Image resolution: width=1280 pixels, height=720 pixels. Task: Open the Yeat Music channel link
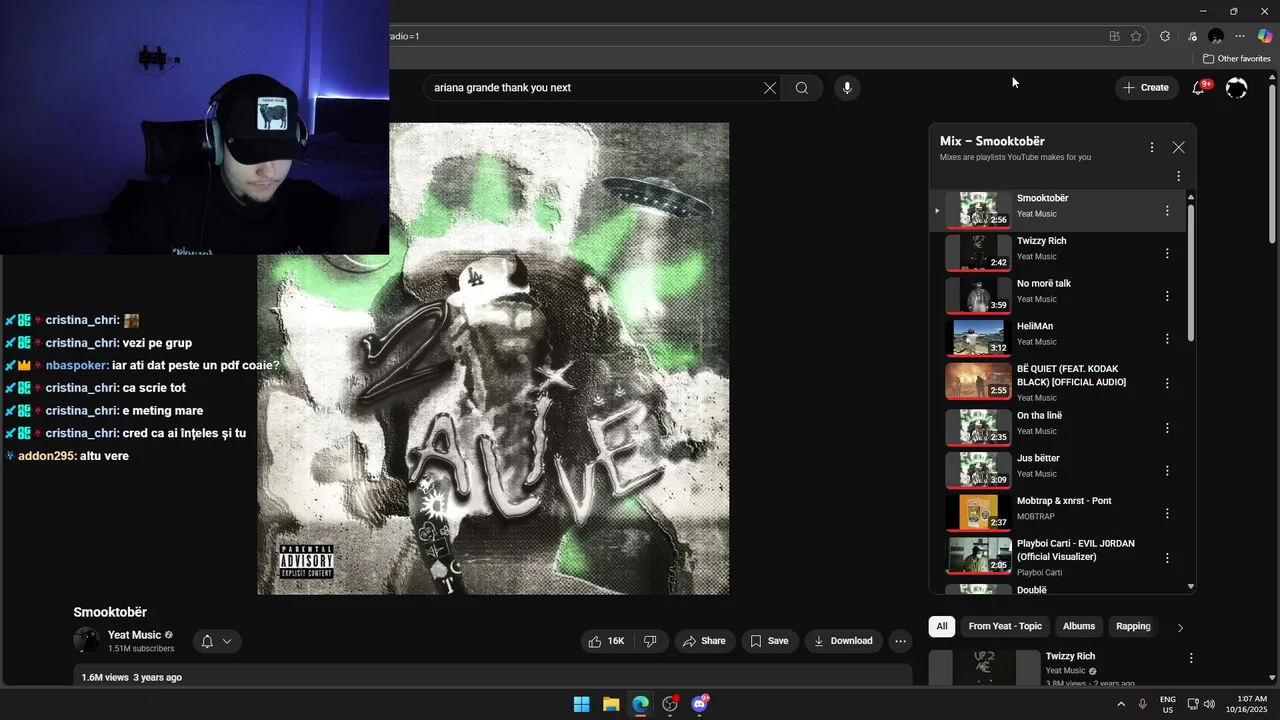(134, 635)
